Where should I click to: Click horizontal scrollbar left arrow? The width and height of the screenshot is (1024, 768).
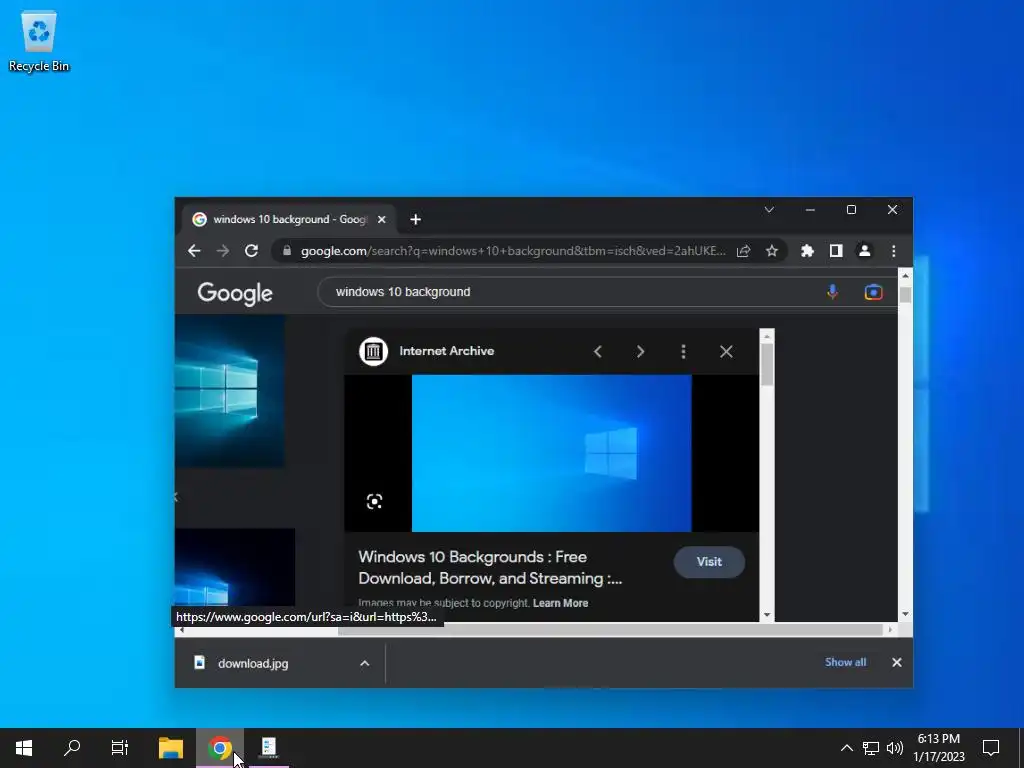click(x=182, y=630)
